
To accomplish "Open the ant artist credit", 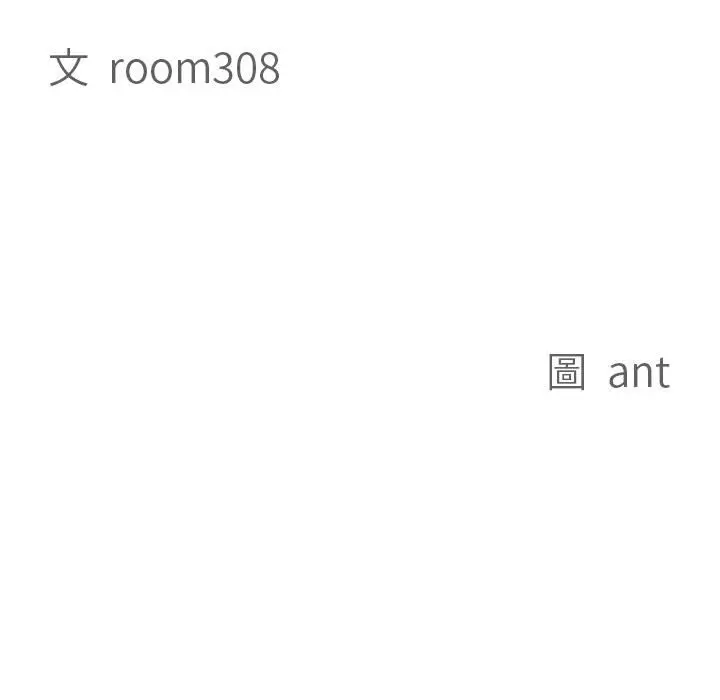I will [x=639, y=373].
